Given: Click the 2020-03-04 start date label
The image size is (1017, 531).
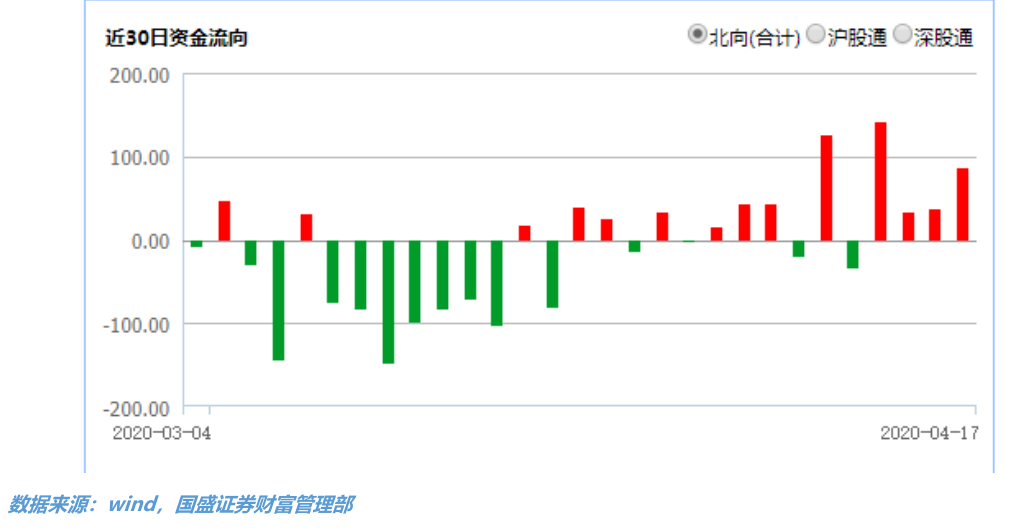Looking at the screenshot, I should click(162, 433).
